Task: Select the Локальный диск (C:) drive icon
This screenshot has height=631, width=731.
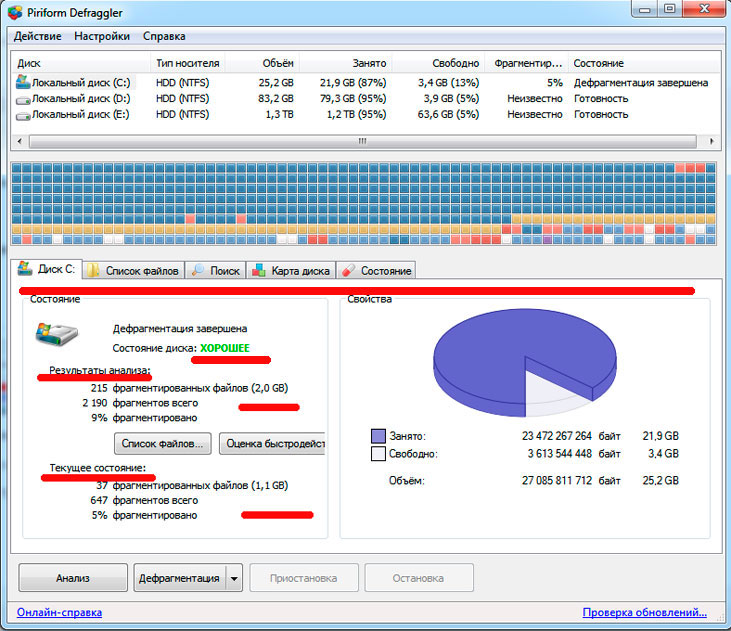Action: point(23,82)
